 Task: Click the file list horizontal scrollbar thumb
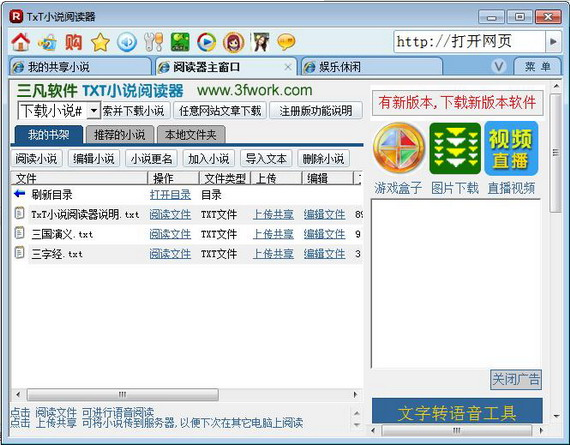(x=123, y=394)
